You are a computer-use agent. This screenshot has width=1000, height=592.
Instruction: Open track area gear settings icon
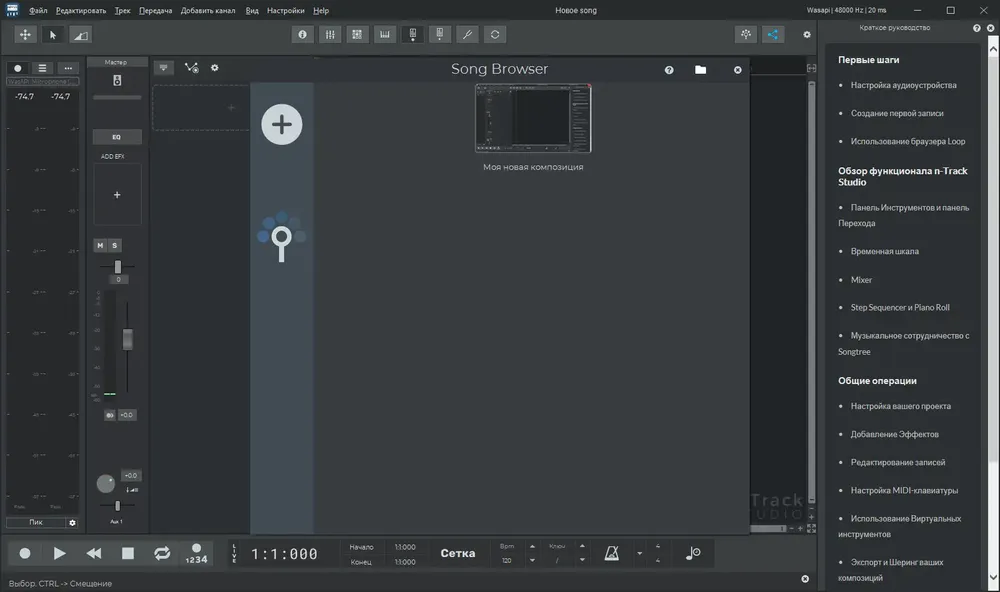[x=215, y=68]
